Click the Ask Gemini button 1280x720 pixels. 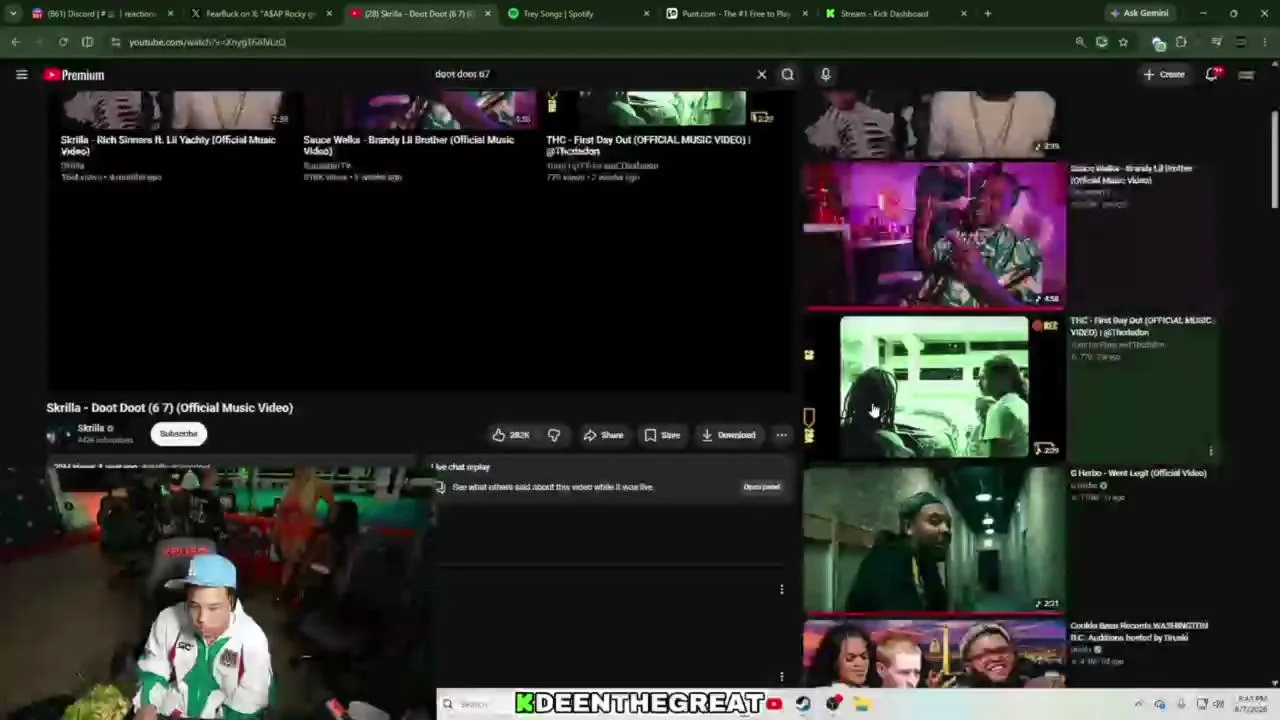pos(1139,14)
